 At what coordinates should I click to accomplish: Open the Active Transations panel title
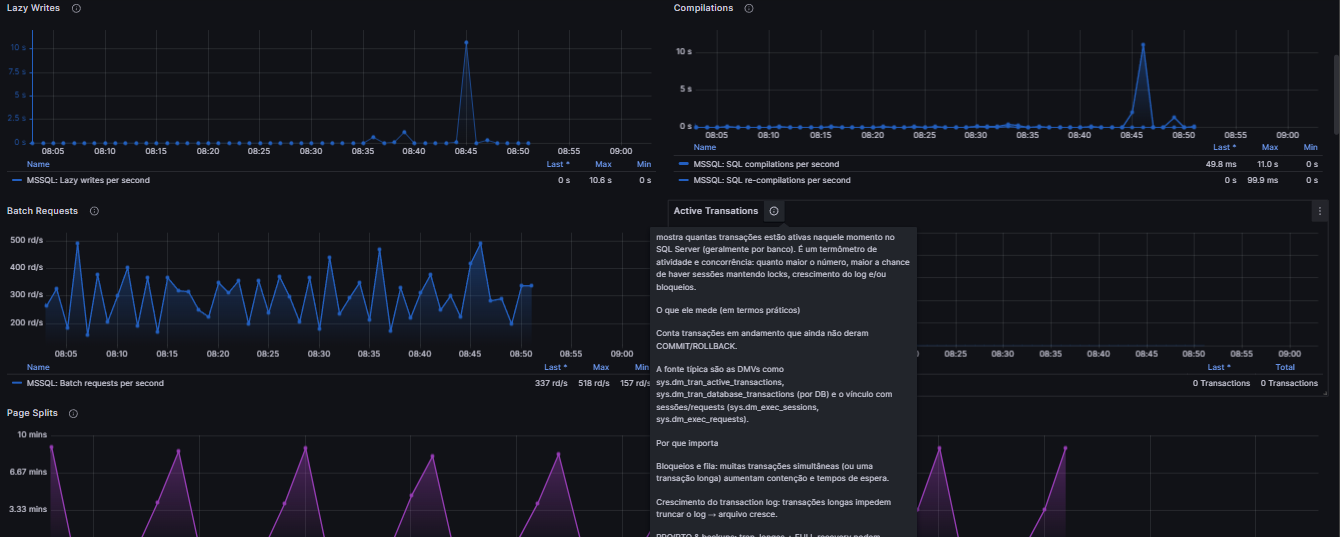716,211
